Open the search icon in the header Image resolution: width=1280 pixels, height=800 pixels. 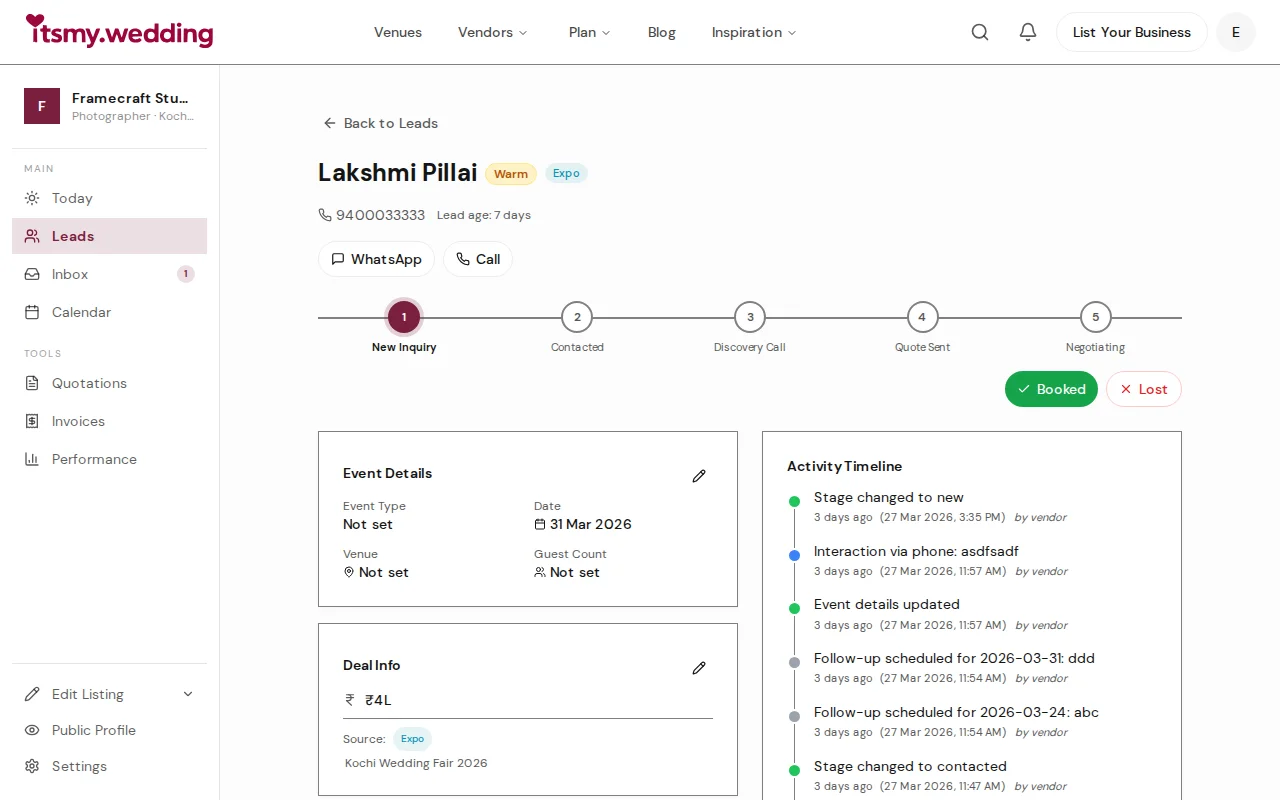979,31
